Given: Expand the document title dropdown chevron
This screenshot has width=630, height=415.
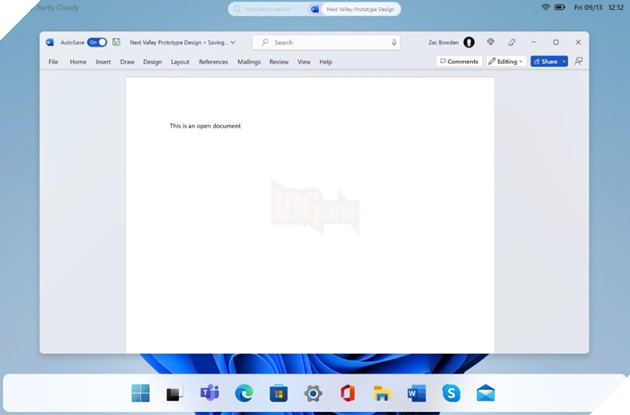Looking at the screenshot, I should tap(233, 42).
